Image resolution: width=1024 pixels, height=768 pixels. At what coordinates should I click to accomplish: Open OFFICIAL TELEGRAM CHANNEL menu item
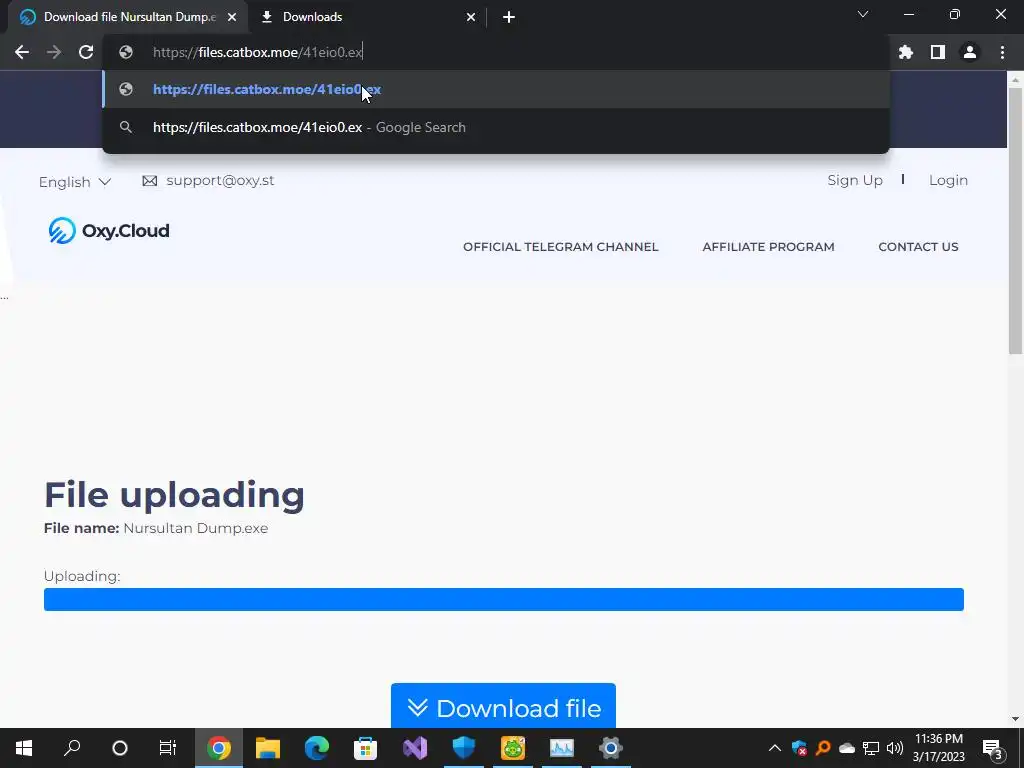point(560,247)
